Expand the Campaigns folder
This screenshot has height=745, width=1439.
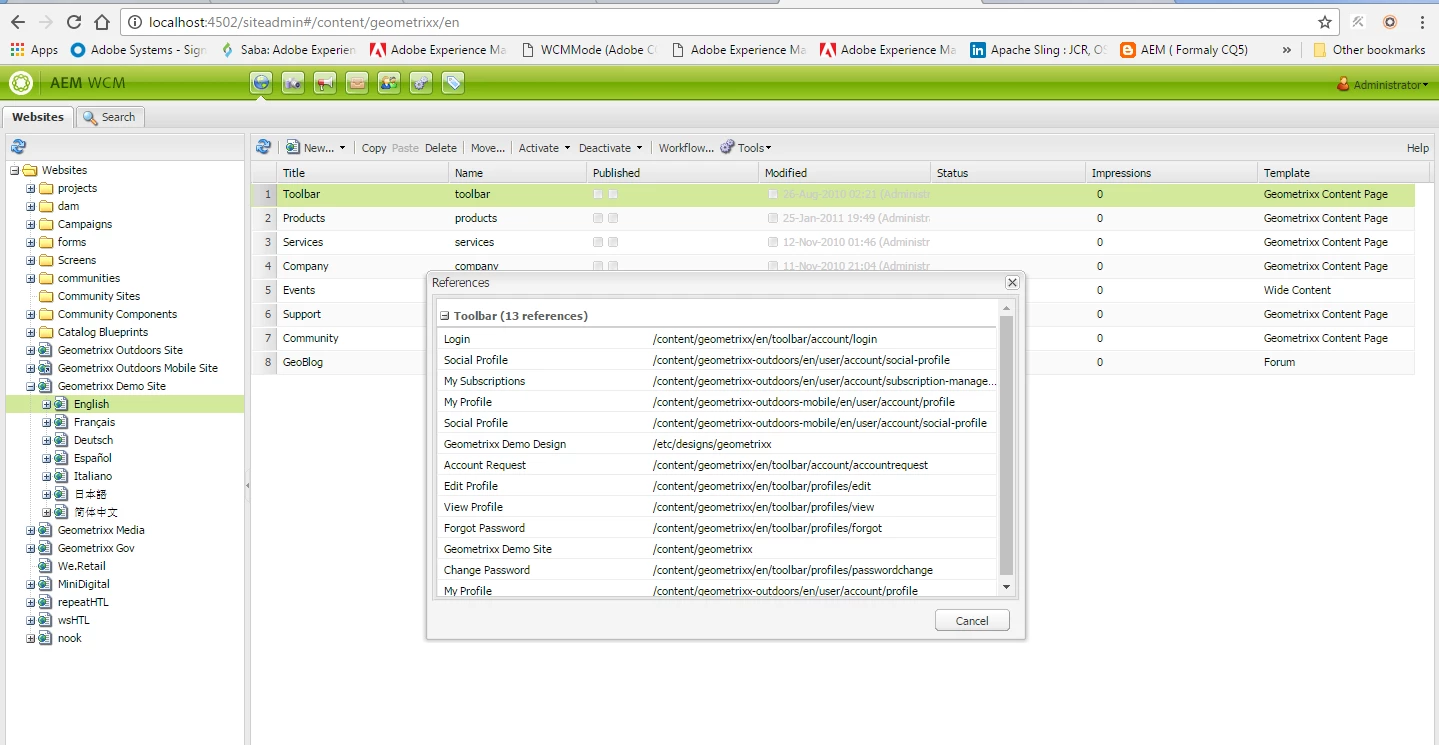click(31, 224)
